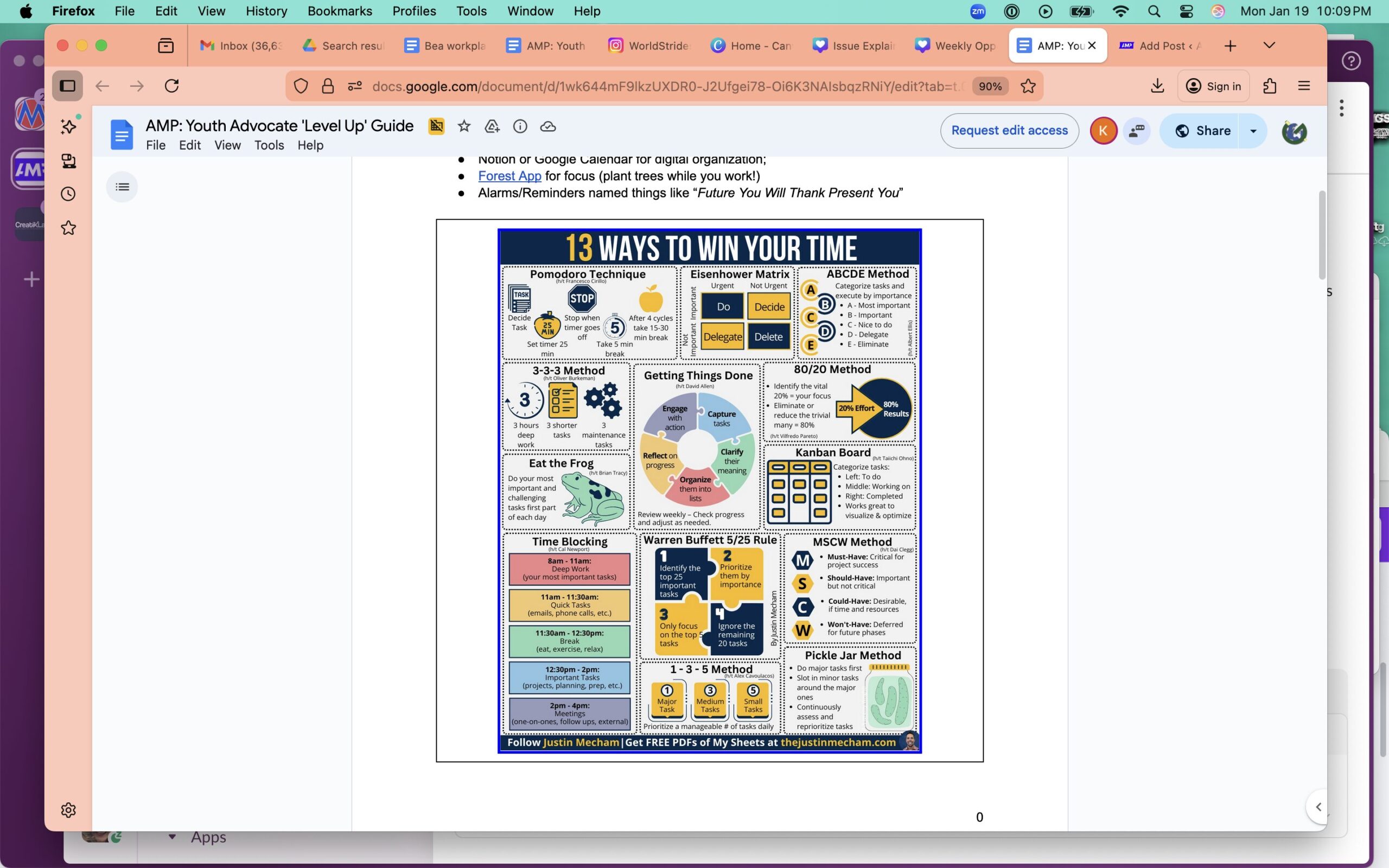
Task: Expand the Share options dropdown arrow
Action: tap(1253, 131)
